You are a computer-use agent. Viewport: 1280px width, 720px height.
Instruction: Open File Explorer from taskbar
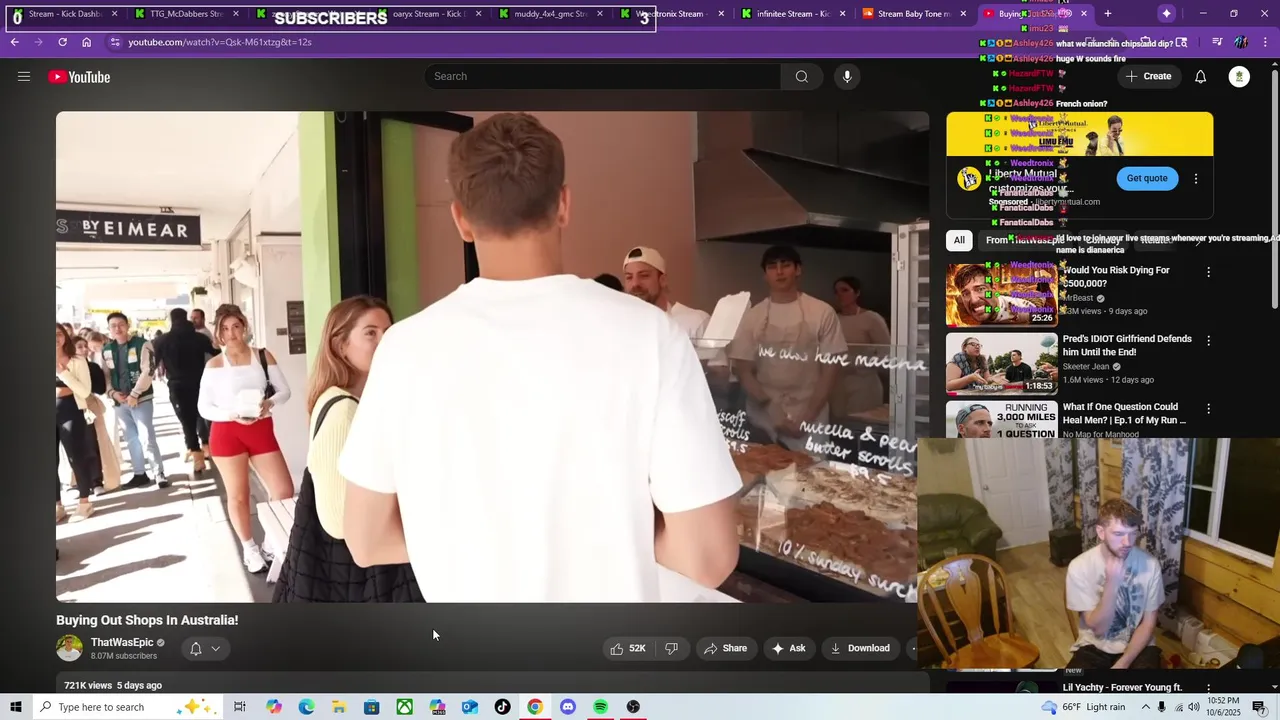pyautogui.click(x=339, y=707)
